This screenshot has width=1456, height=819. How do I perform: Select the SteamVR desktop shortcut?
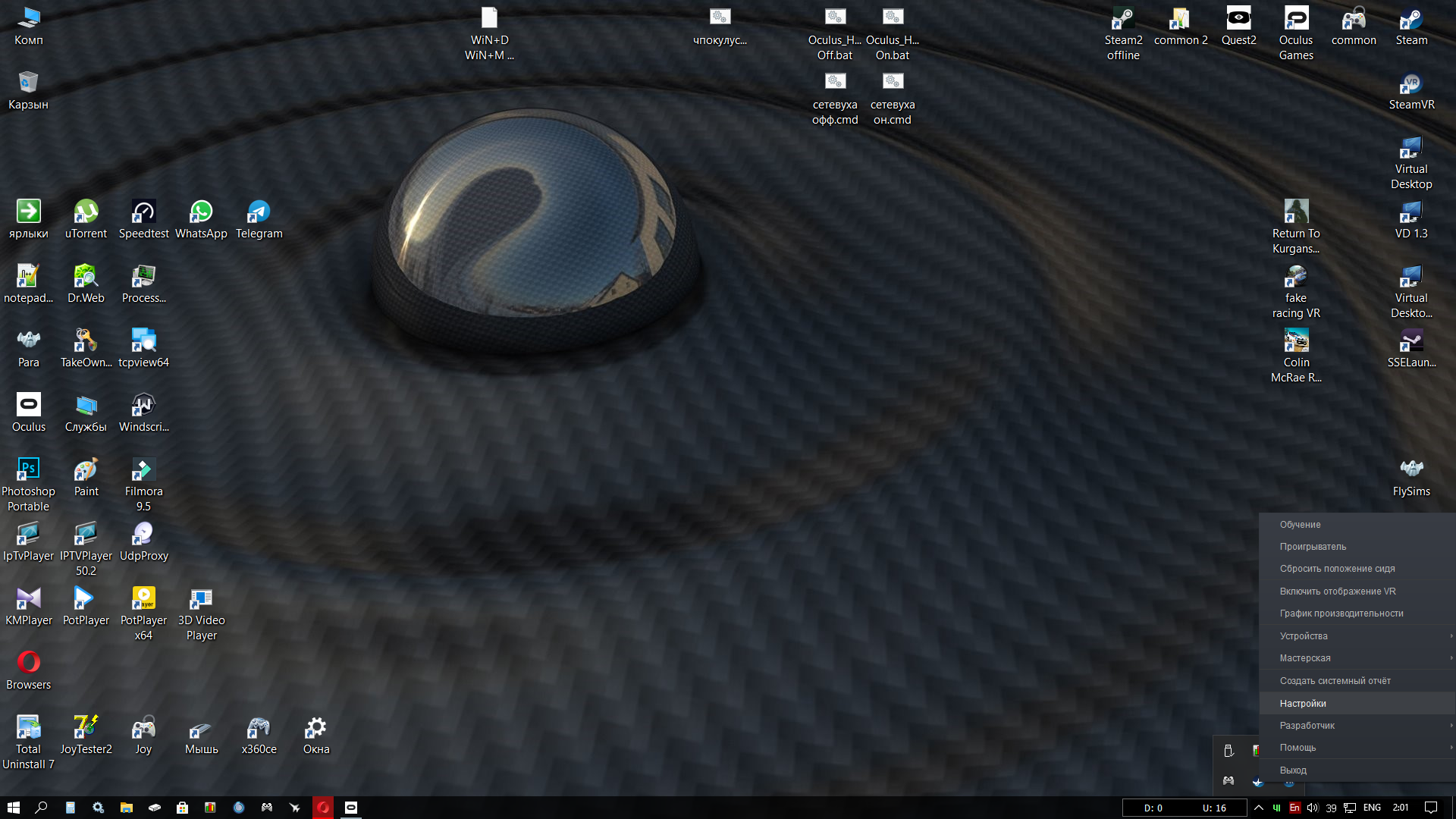point(1411,90)
